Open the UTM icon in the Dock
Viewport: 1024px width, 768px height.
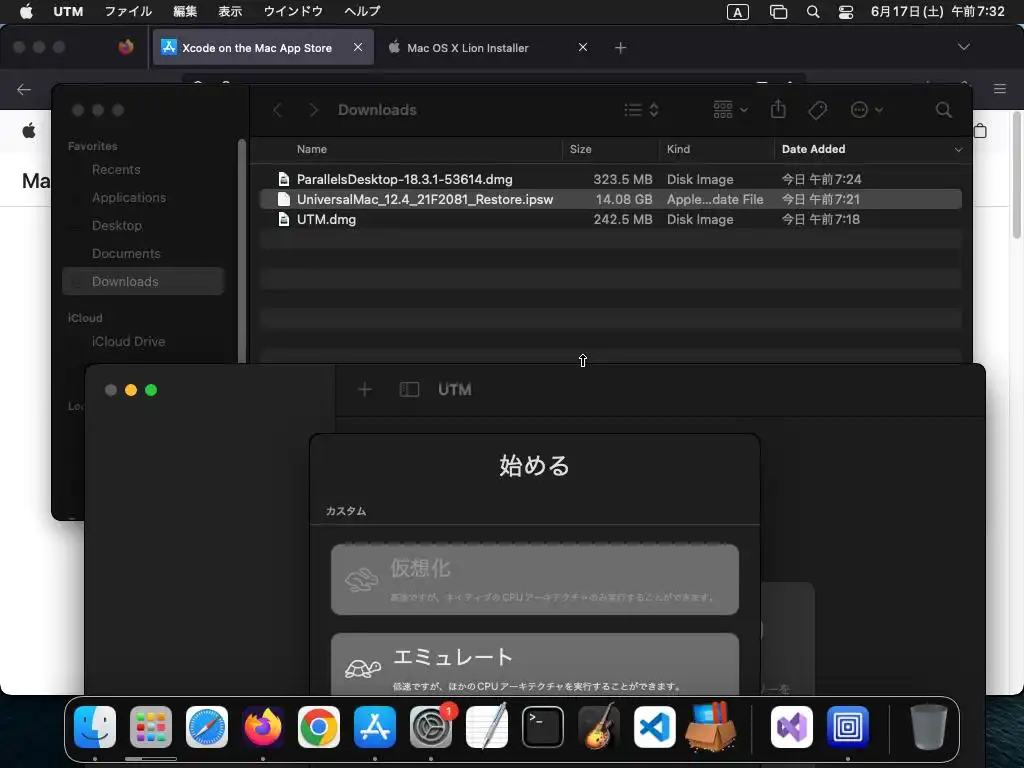848,726
